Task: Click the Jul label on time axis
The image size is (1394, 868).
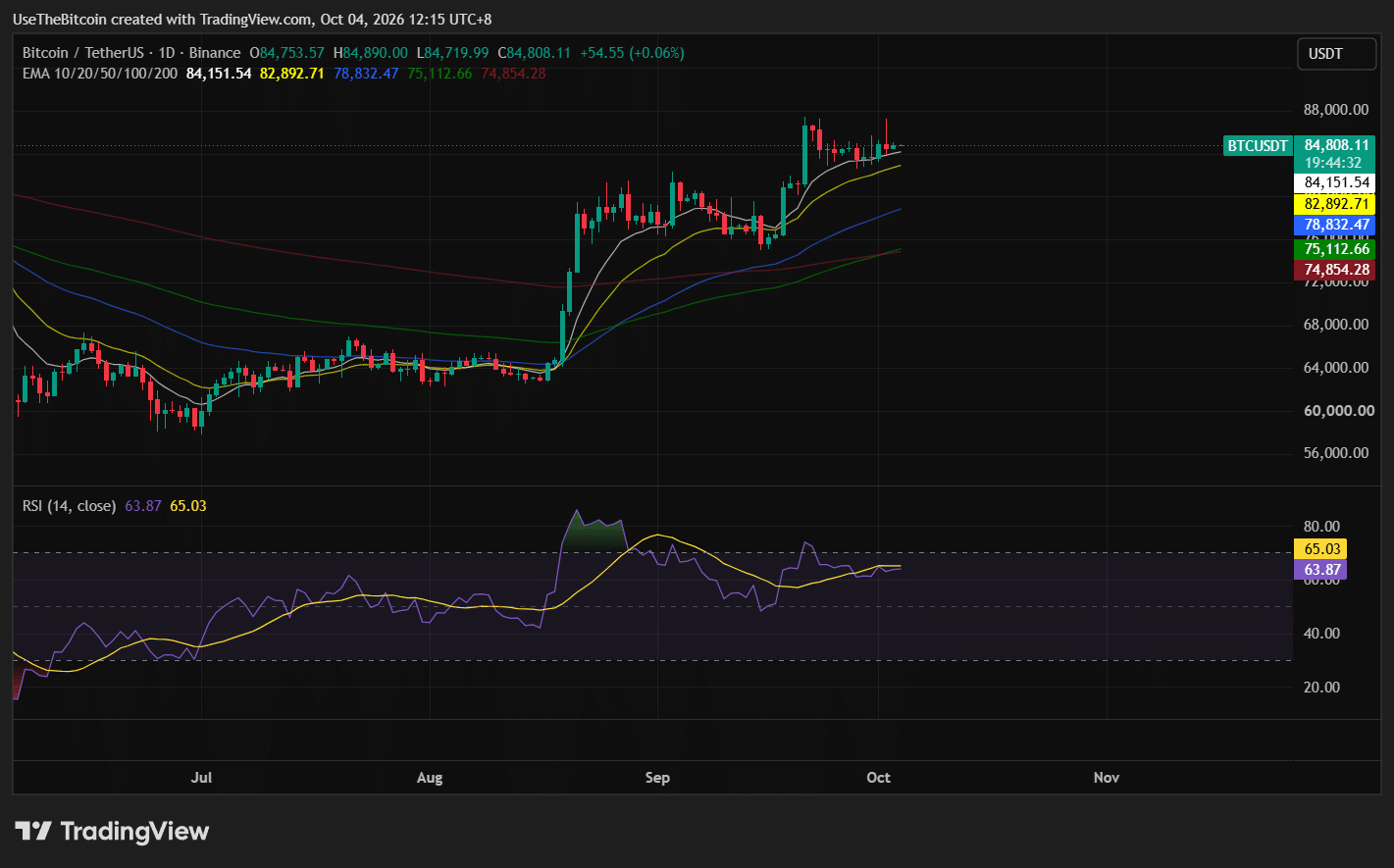Action: pyautogui.click(x=201, y=778)
